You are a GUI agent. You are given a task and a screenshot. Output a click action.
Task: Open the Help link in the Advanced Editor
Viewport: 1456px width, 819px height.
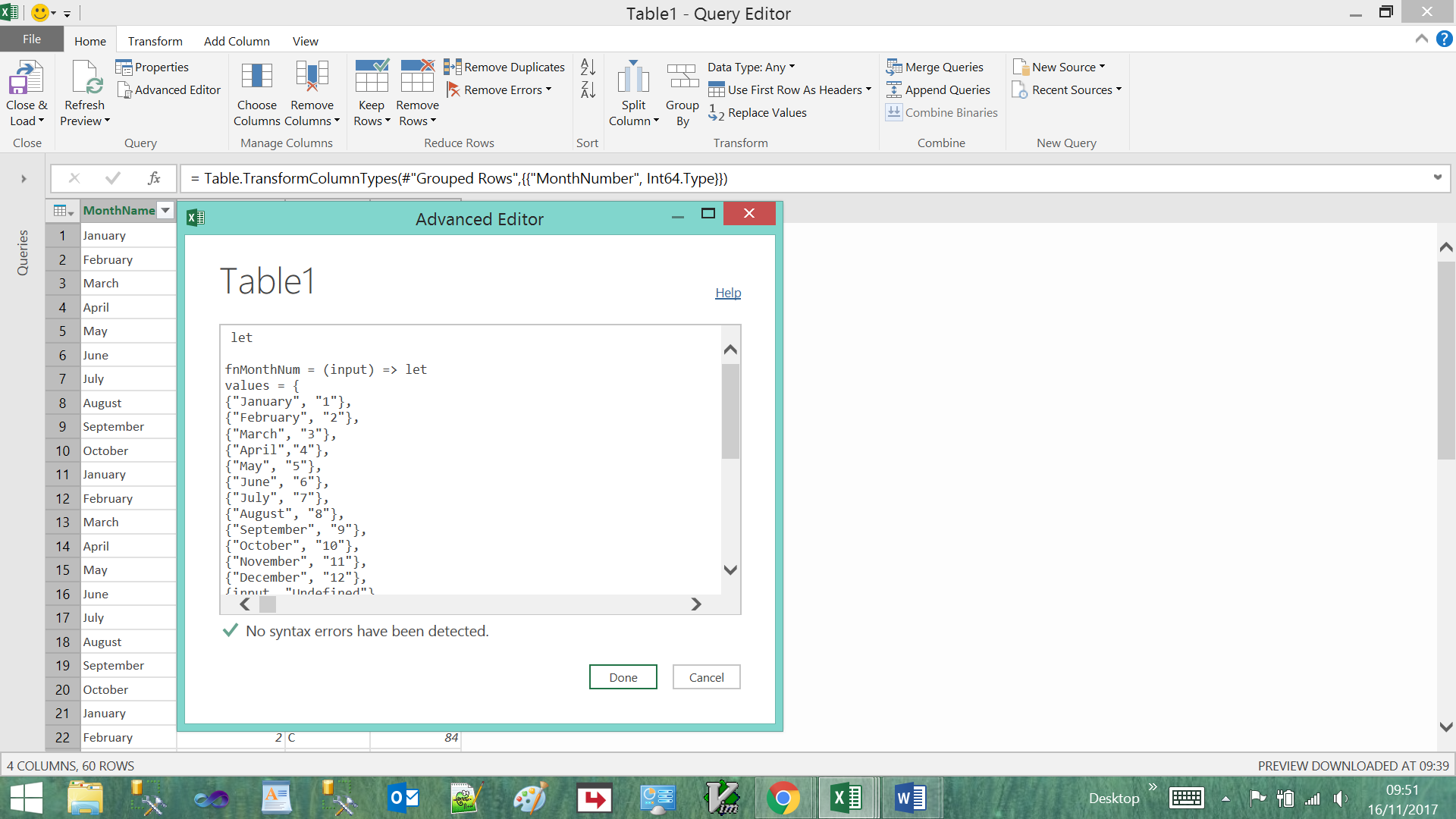(x=727, y=293)
